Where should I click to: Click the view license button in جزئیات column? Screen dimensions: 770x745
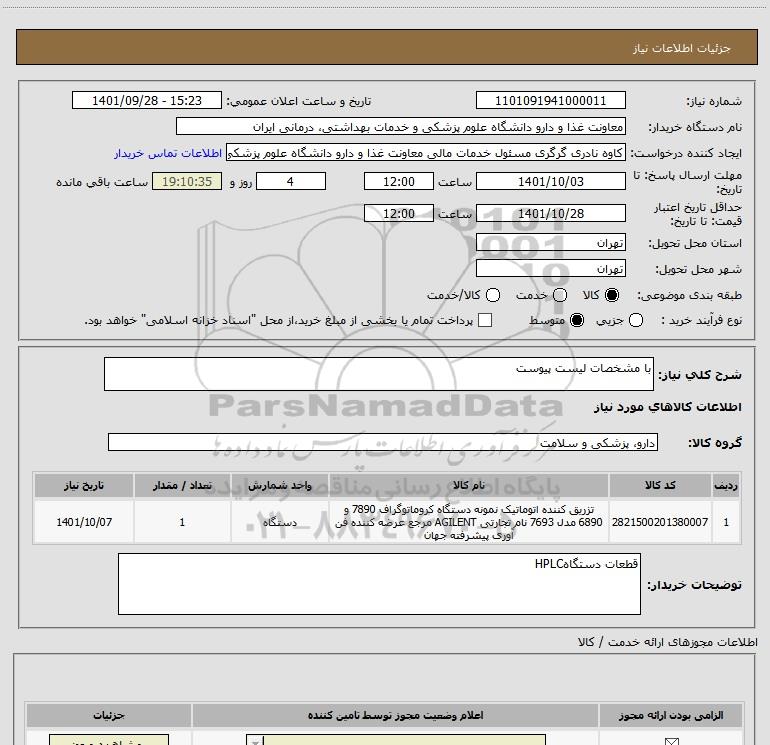click(109, 740)
